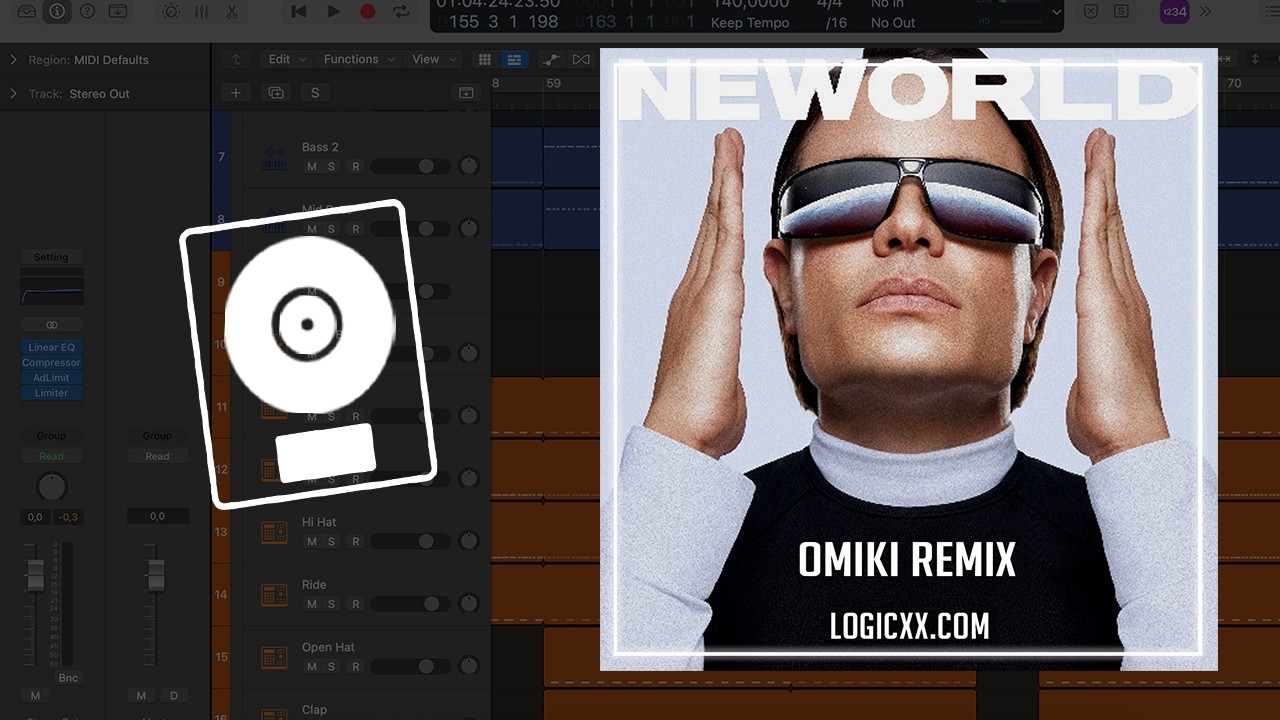
Task: Open the Editors scissors icon
Action: 232,11
